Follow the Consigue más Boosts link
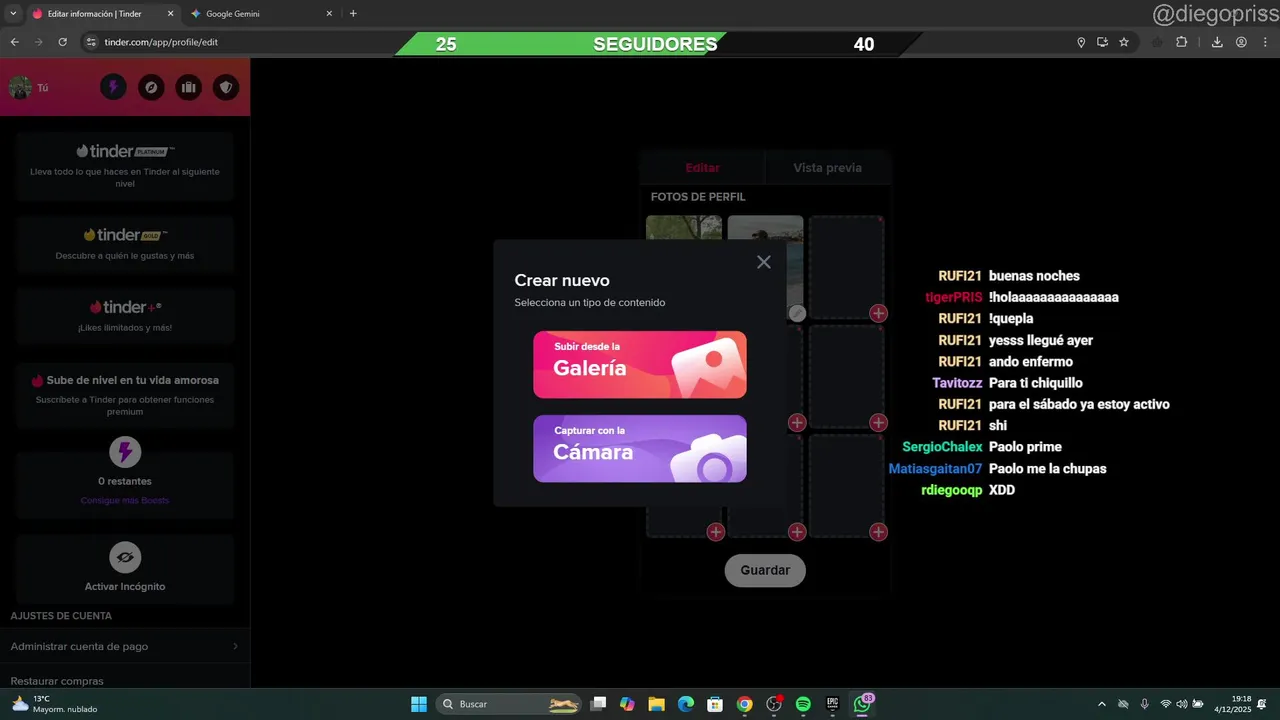Image resolution: width=1280 pixels, height=720 pixels. (x=125, y=500)
